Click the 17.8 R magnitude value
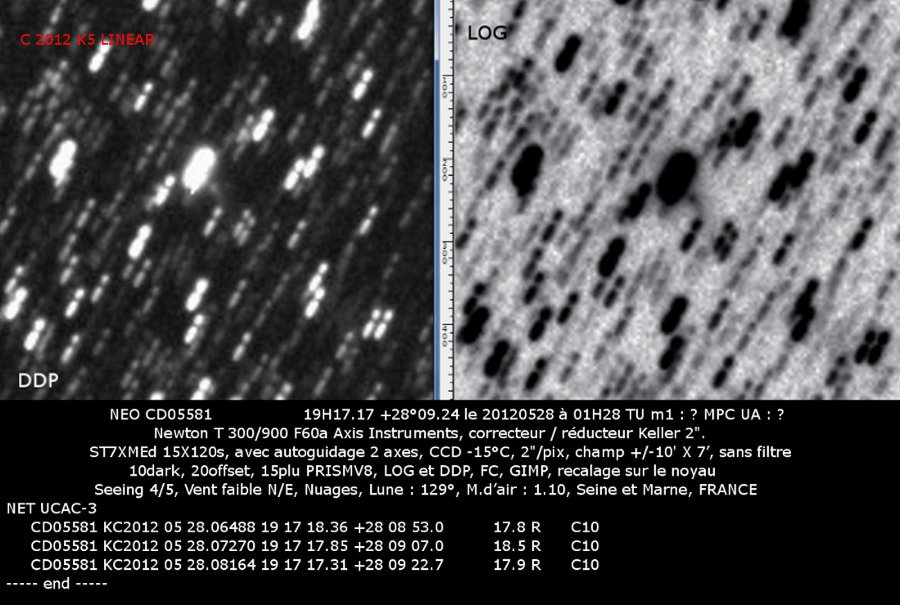Image resolution: width=900 pixels, height=605 pixels. pos(517,526)
